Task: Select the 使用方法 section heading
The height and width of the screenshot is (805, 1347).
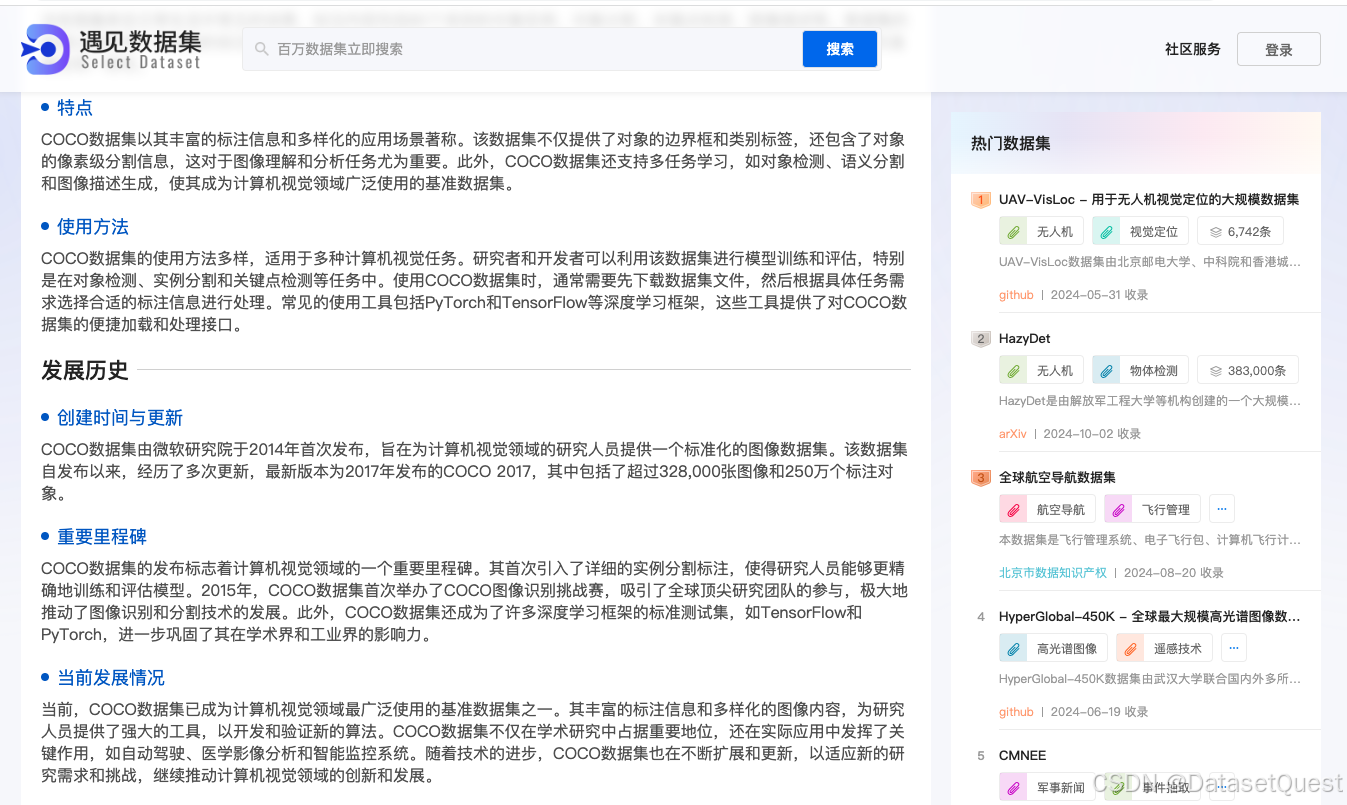Action: coord(93,227)
